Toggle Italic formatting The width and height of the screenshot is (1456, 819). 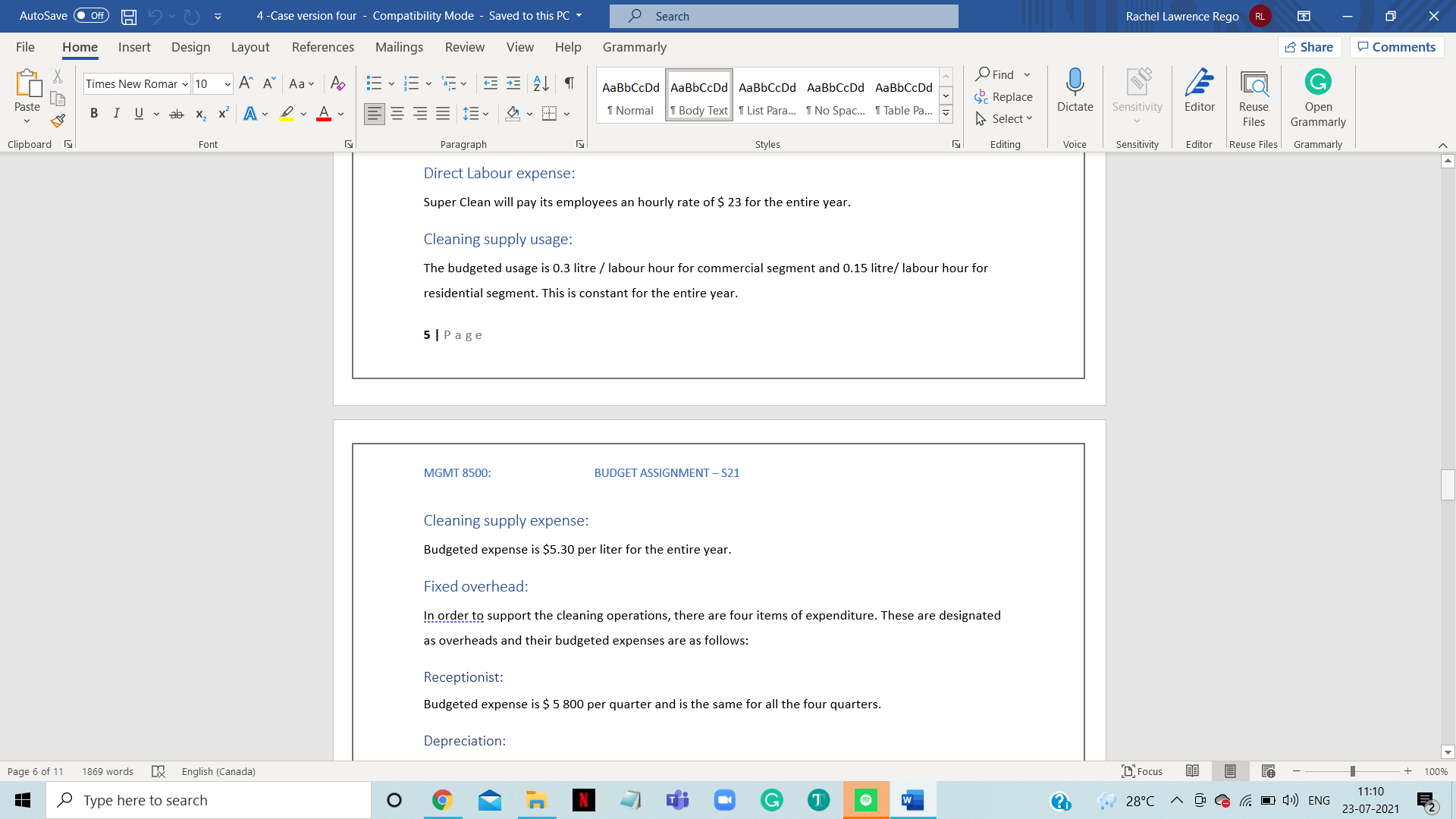click(116, 114)
